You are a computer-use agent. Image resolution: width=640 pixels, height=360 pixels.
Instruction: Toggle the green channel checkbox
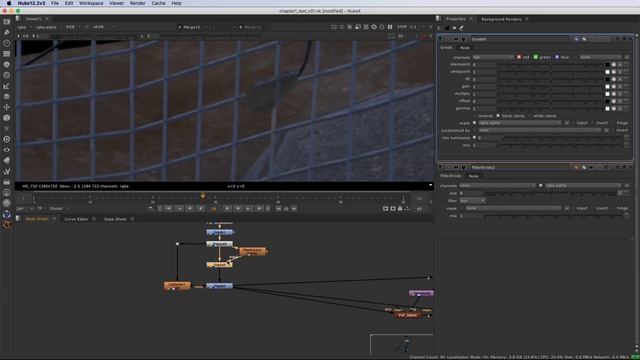click(x=536, y=57)
